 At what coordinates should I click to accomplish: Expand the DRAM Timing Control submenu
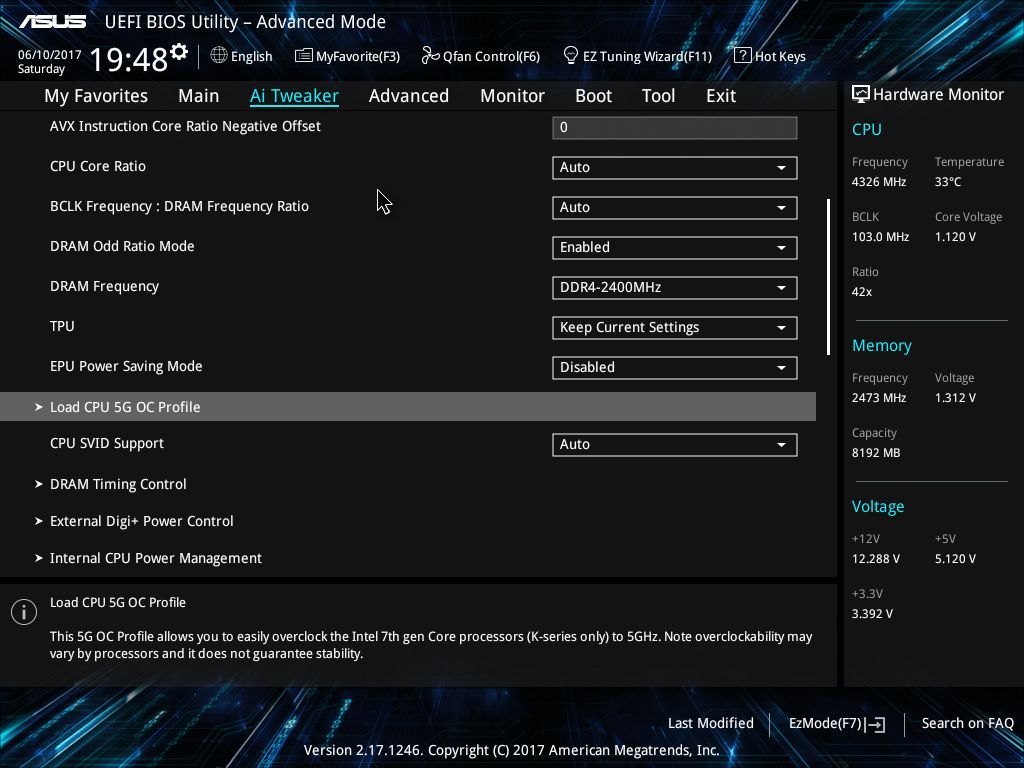118,484
